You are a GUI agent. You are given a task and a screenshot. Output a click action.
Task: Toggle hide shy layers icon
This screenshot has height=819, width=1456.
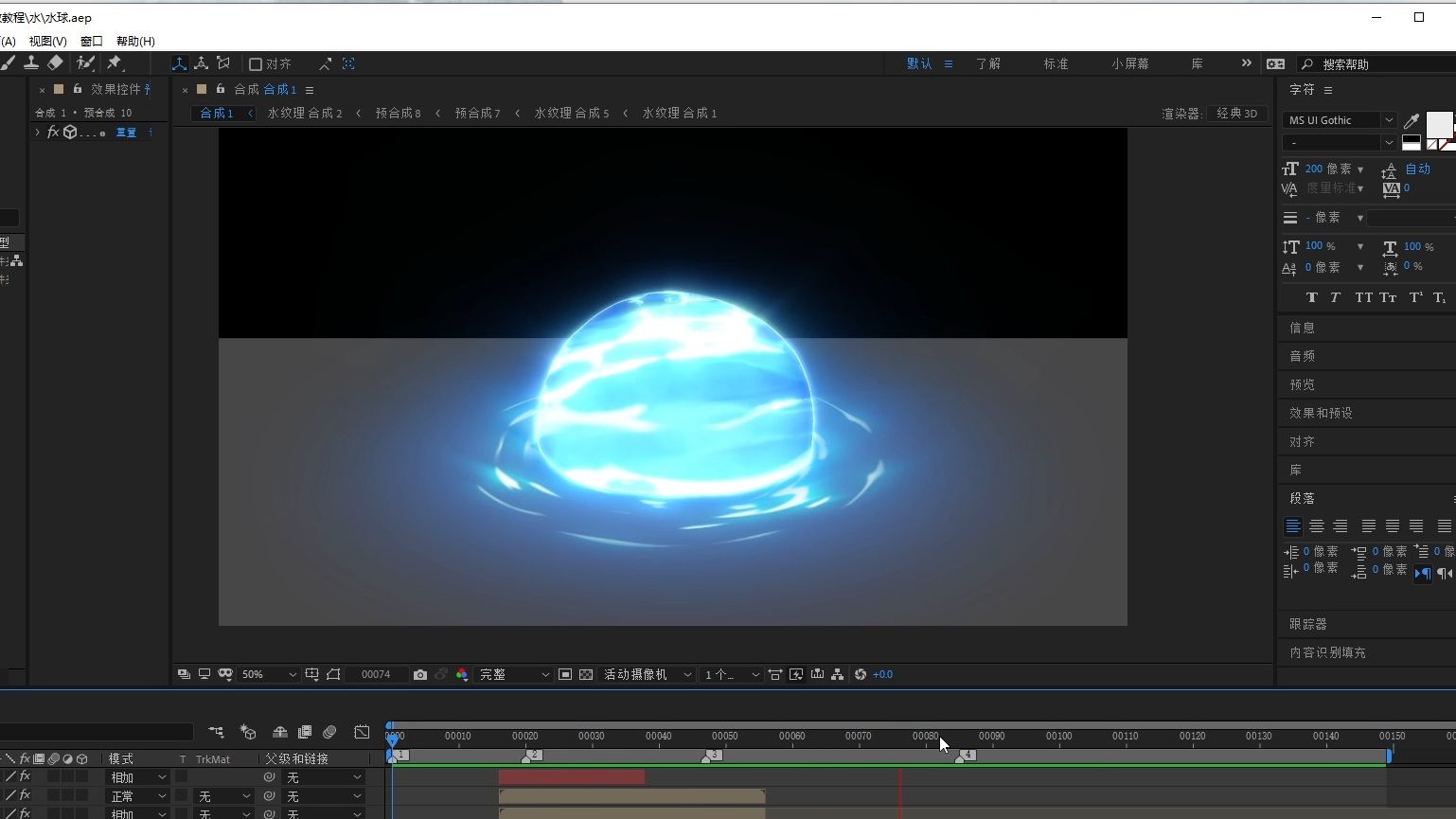pos(280,732)
